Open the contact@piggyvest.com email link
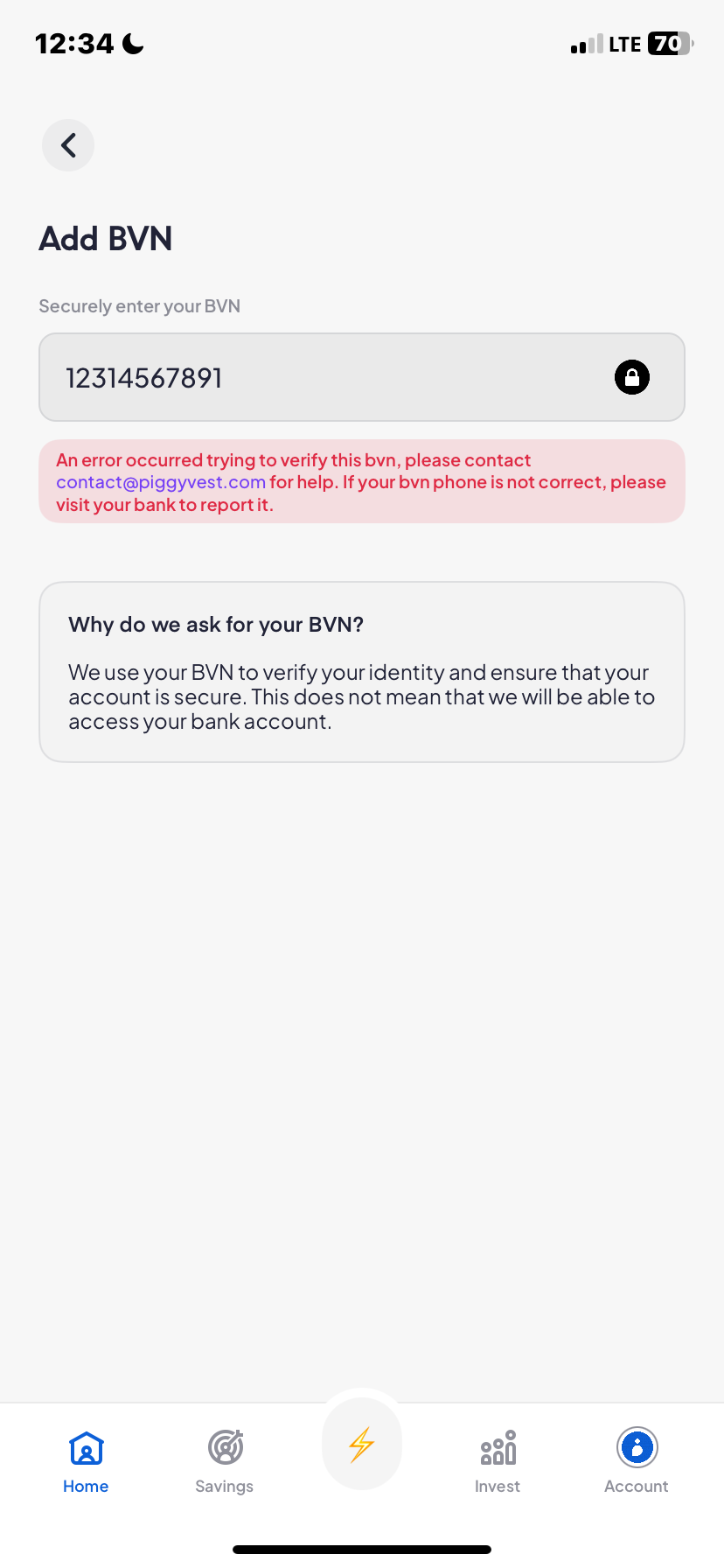The width and height of the screenshot is (724, 1568). (x=161, y=482)
